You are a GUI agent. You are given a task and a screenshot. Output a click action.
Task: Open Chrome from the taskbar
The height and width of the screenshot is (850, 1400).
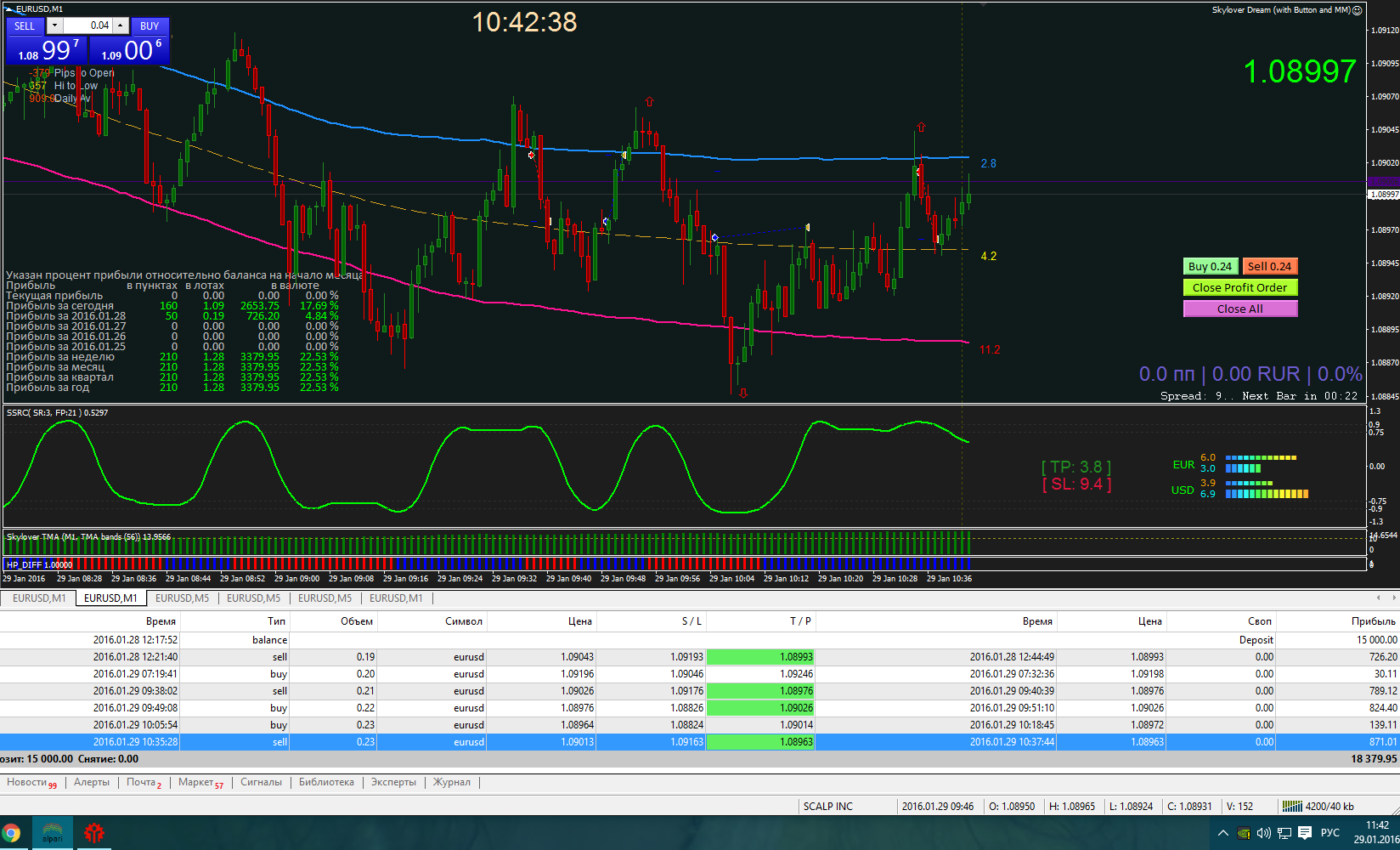point(11,833)
